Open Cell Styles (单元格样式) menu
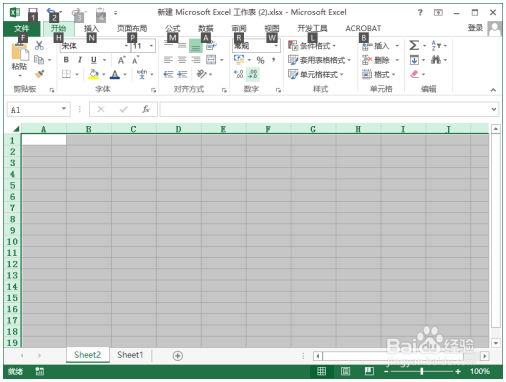 pos(316,74)
